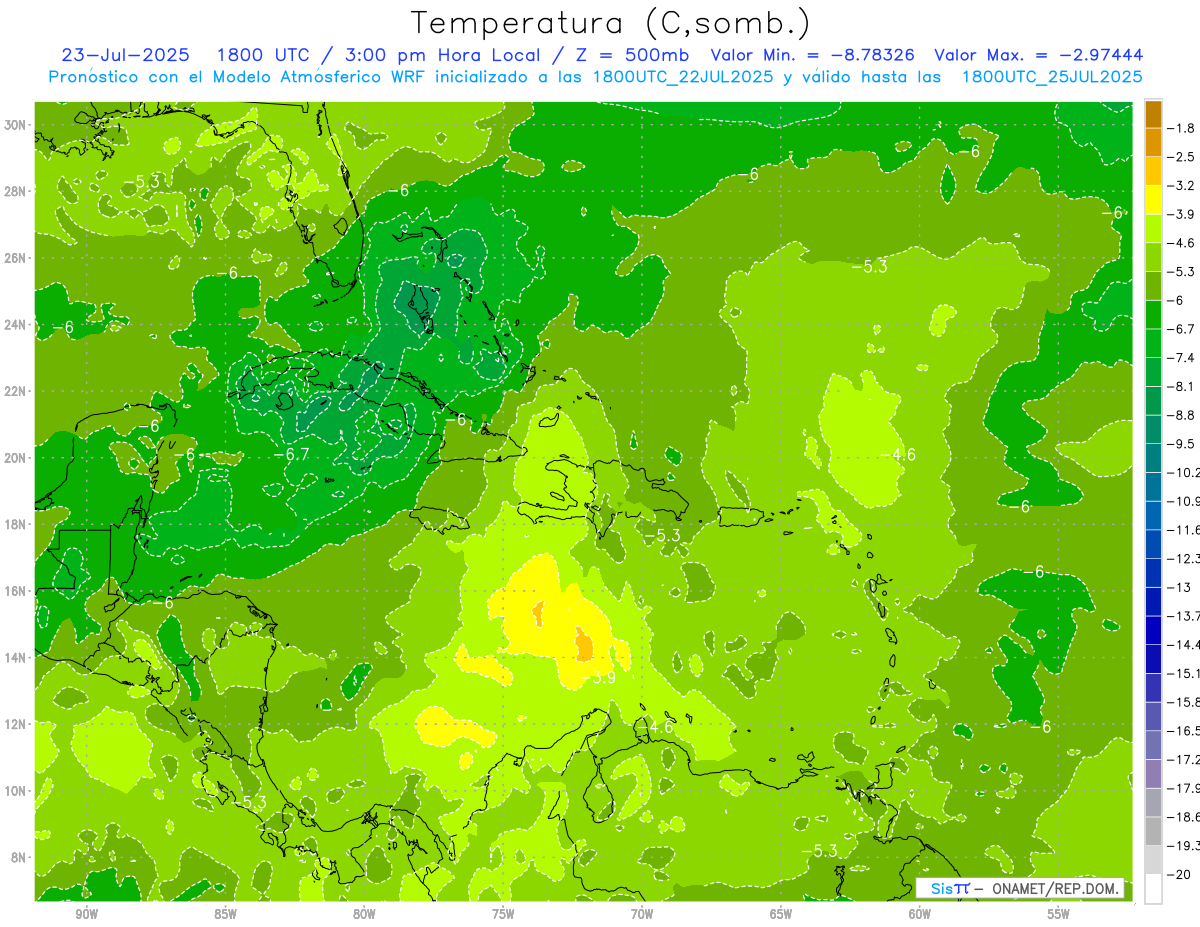Click the '24N' latitude axis label

[x=15, y=325]
